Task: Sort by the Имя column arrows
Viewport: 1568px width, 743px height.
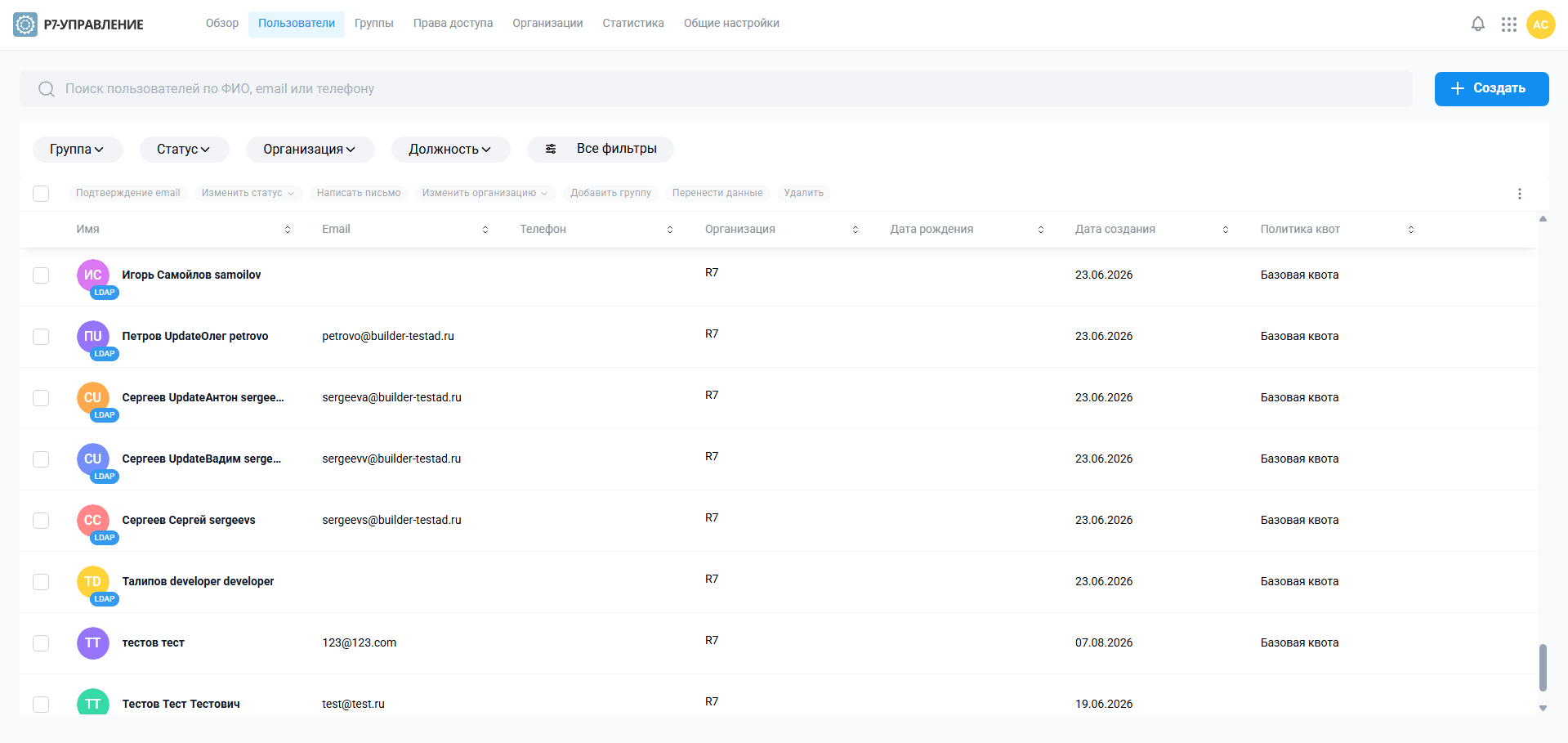Action: click(288, 230)
